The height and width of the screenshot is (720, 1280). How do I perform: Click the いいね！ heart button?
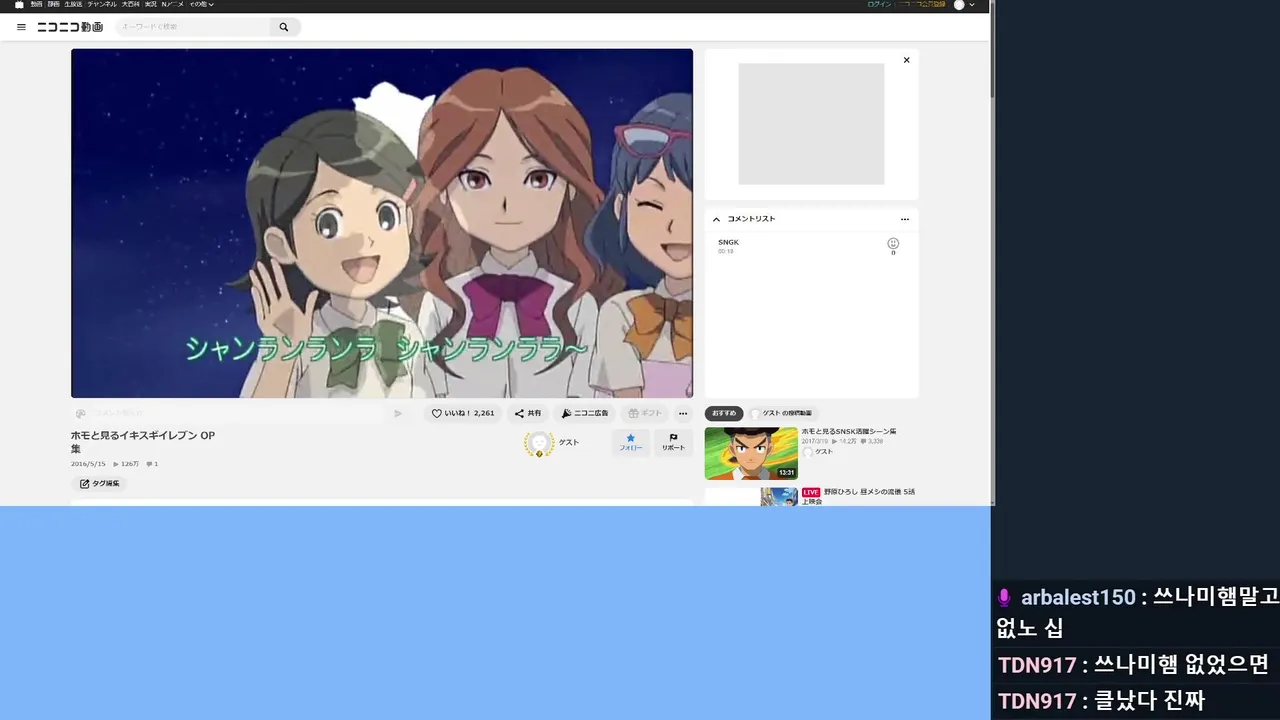point(463,413)
